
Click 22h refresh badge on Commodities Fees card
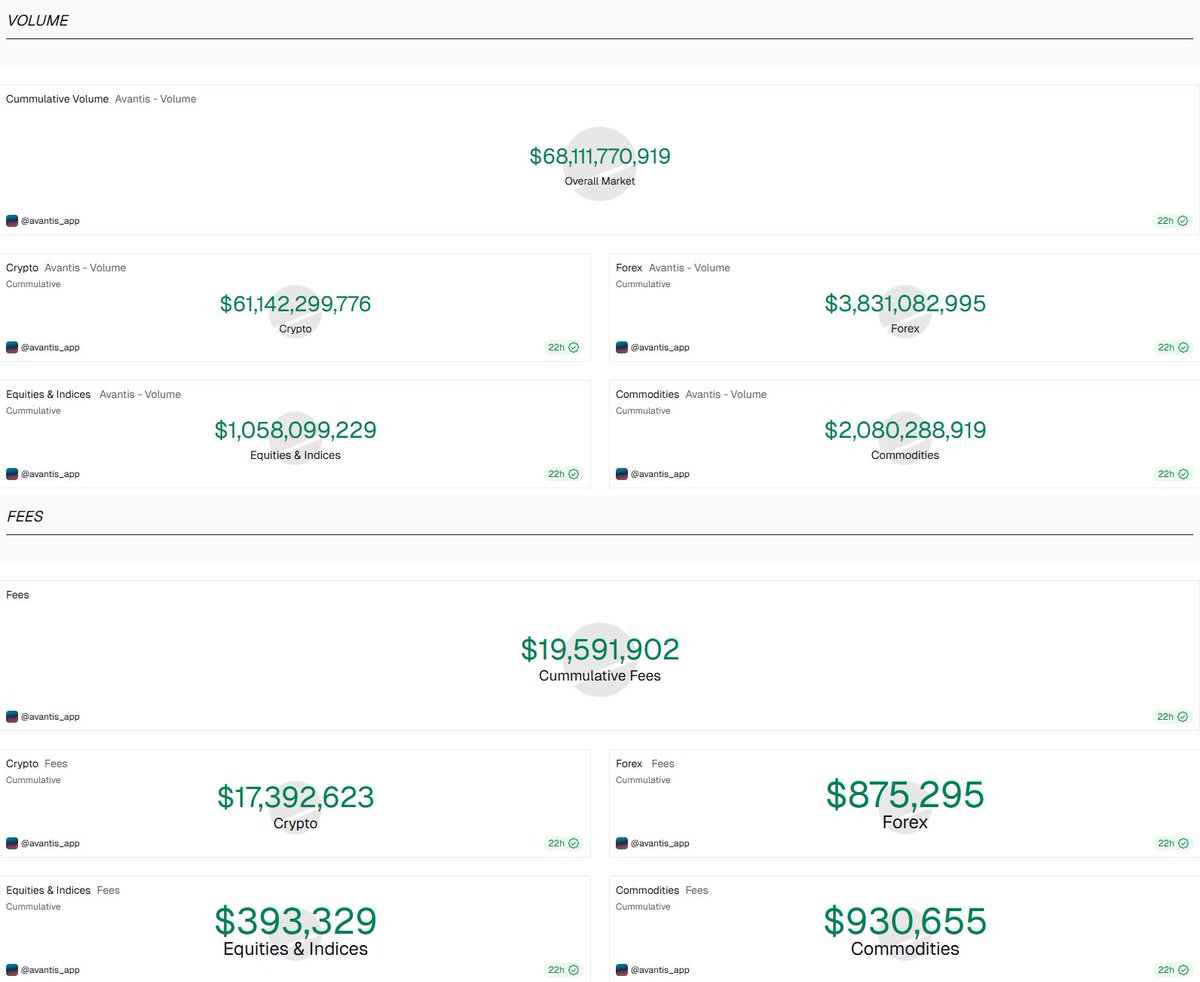point(1173,970)
